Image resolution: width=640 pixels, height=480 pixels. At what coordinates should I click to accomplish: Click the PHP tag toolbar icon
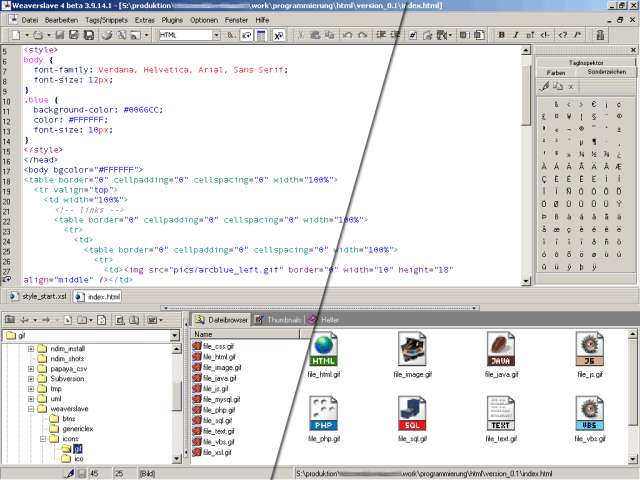coord(563,35)
